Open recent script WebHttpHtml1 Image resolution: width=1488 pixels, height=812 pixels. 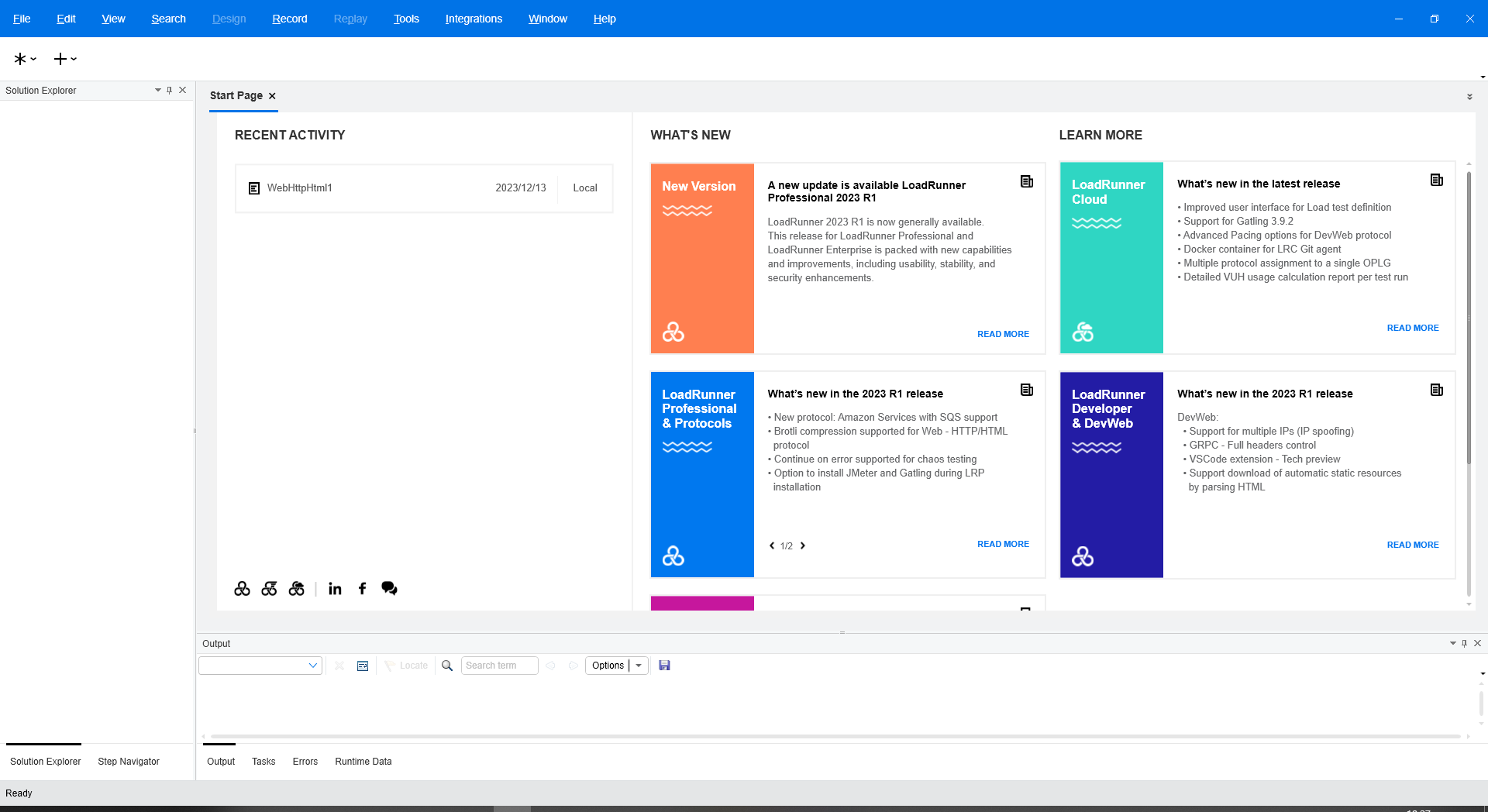[424, 188]
